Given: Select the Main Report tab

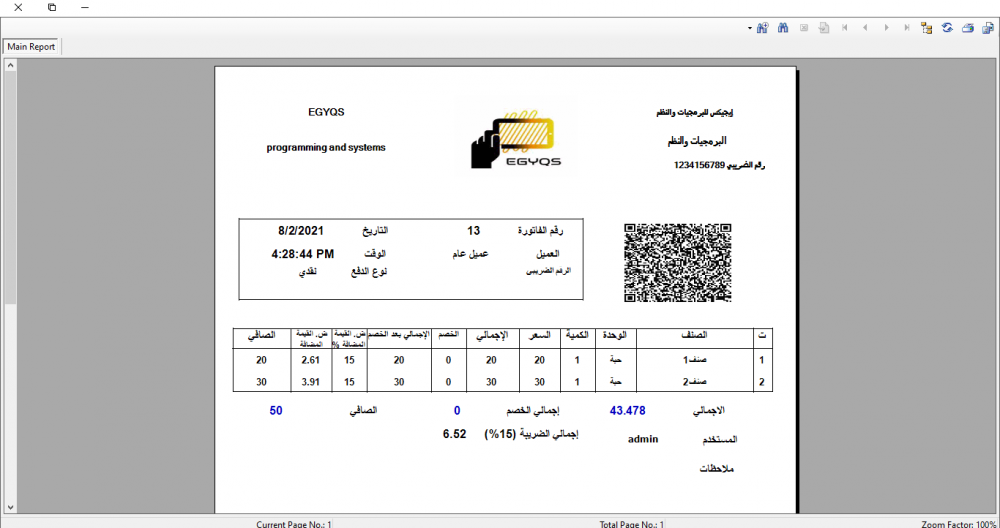Looking at the screenshot, I should (x=31, y=47).
